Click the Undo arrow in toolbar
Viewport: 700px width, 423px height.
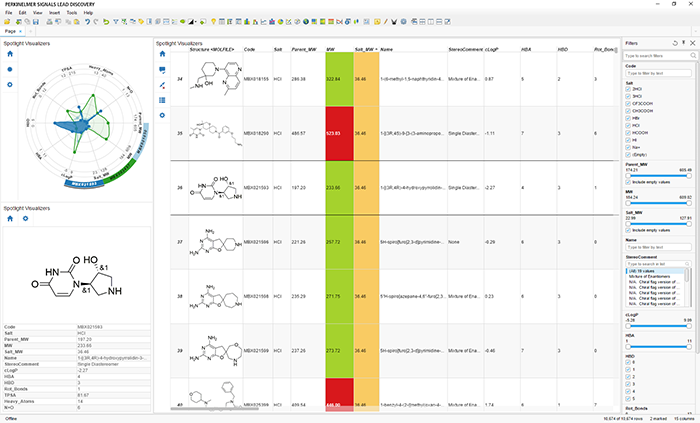pos(88,21)
